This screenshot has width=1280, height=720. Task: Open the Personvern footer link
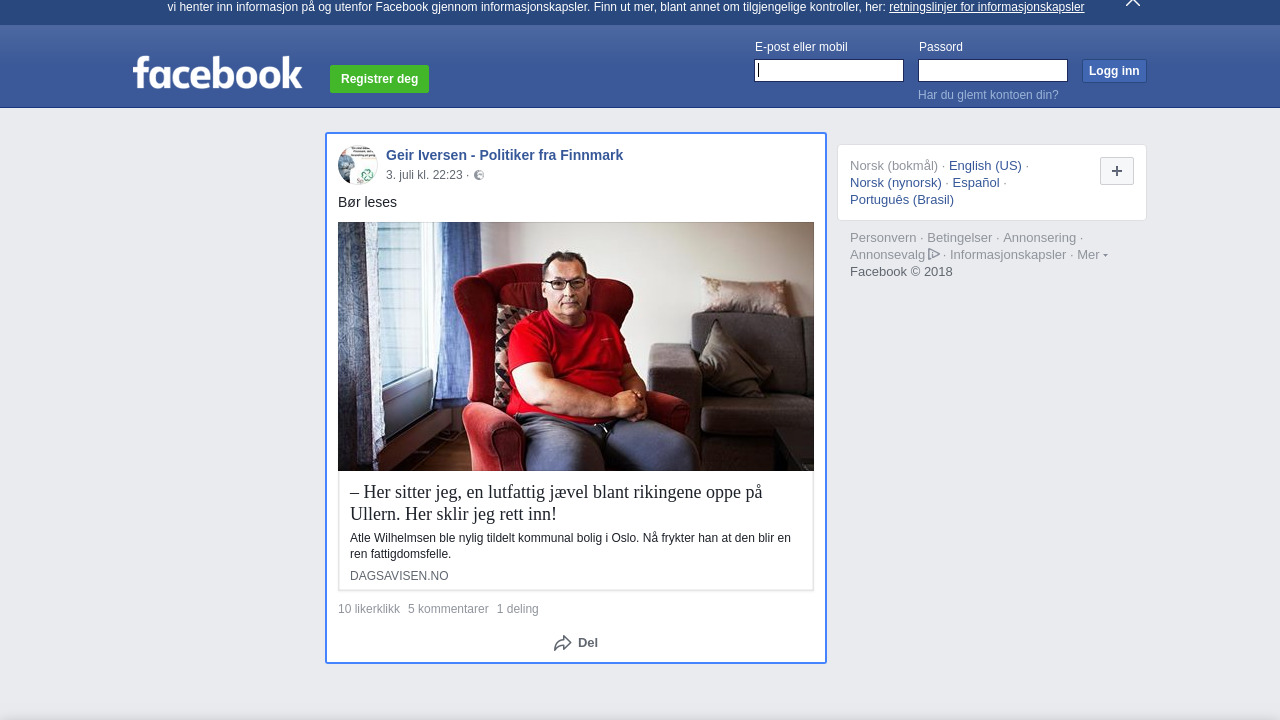click(883, 238)
